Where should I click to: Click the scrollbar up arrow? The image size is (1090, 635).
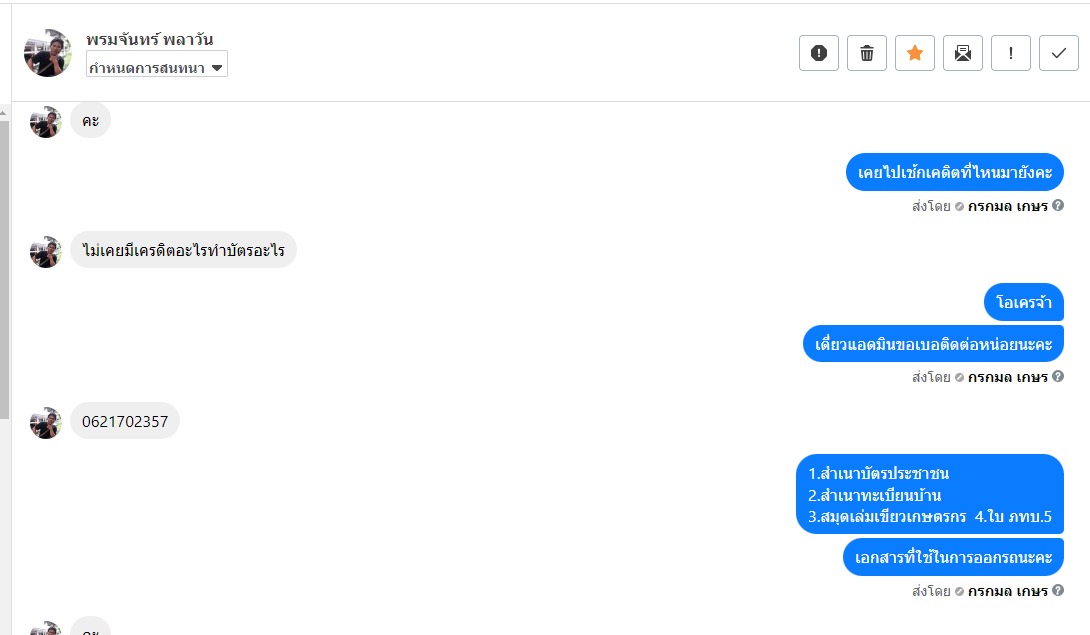pyautogui.click(x=4, y=112)
